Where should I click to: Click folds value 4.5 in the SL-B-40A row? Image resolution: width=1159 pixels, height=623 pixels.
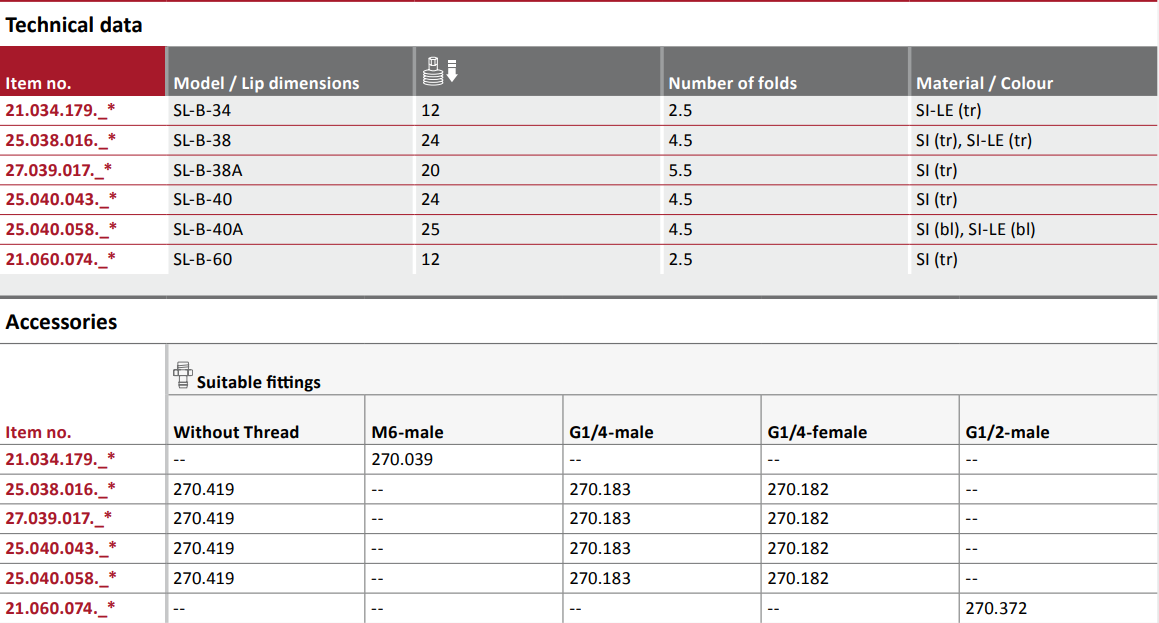[680, 230]
